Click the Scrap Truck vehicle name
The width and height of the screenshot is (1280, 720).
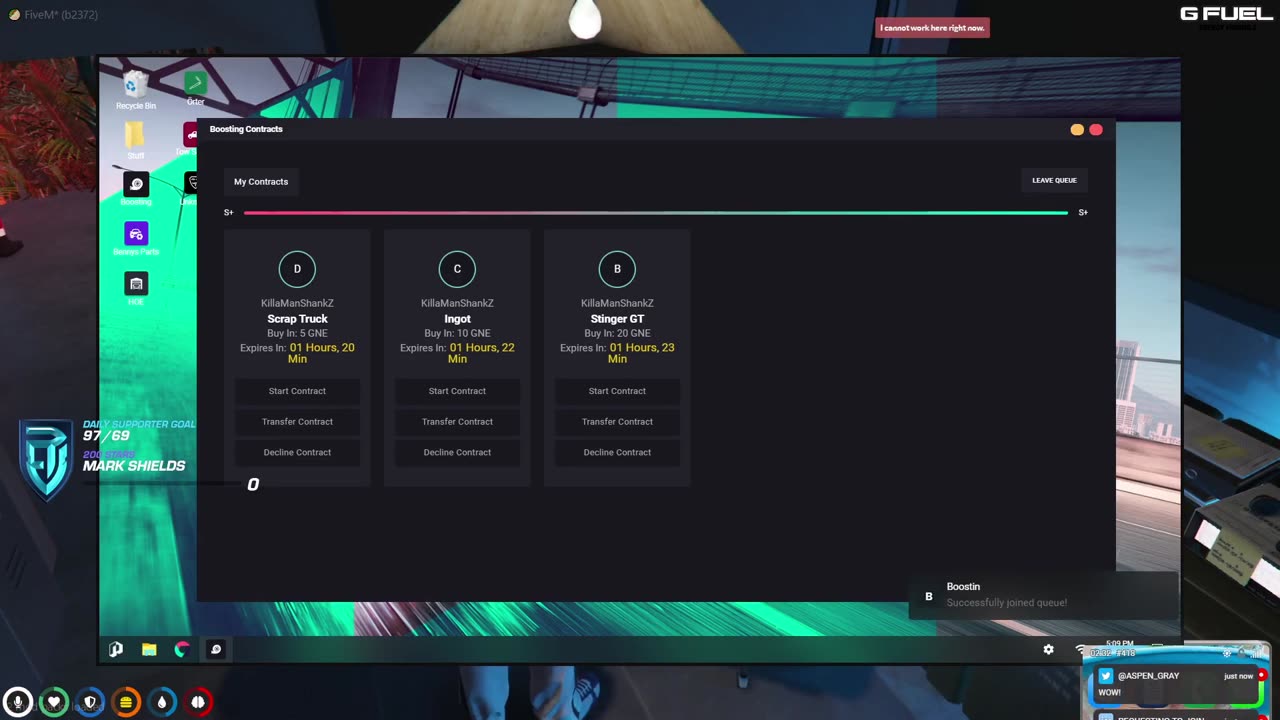[x=297, y=319]
